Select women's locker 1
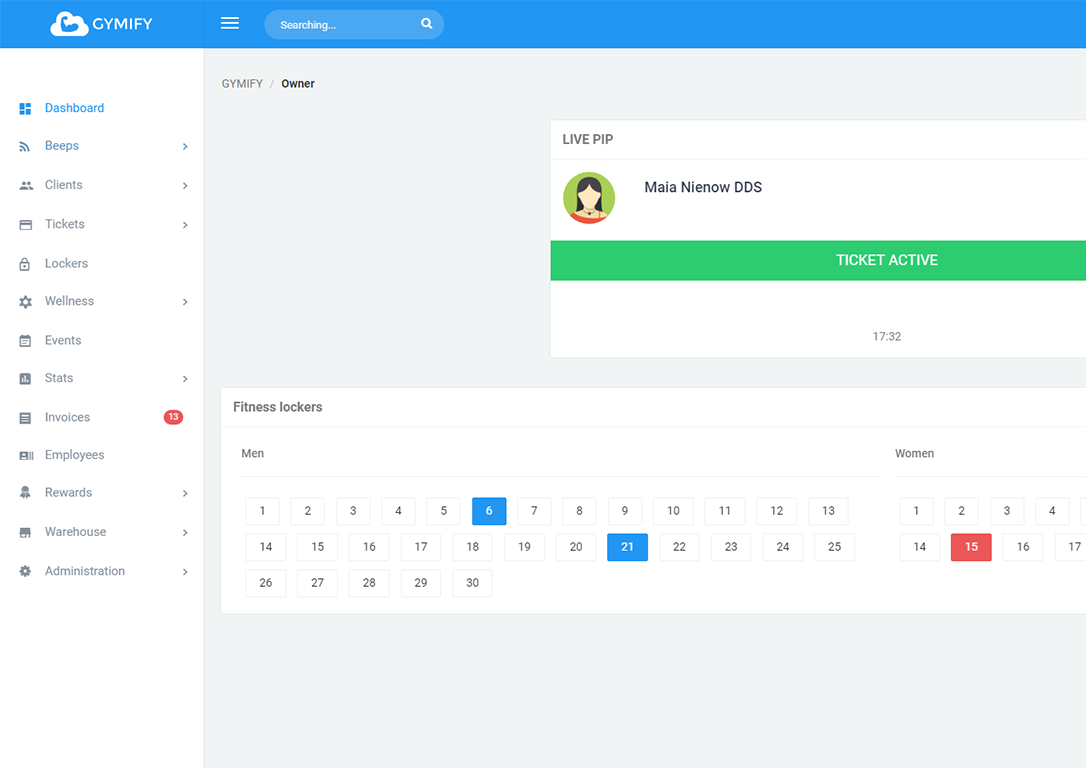This screenshot has height=768, width=1086. tap(916, 511)
